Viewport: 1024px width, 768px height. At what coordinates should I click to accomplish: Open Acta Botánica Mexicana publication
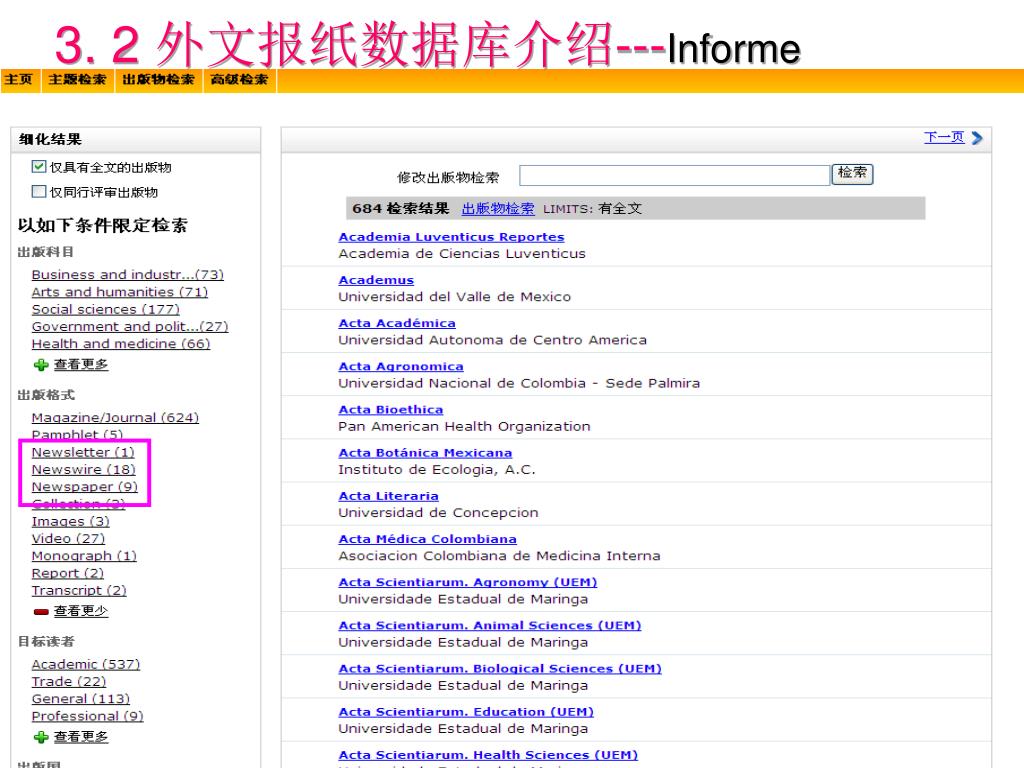pos(425,453)
